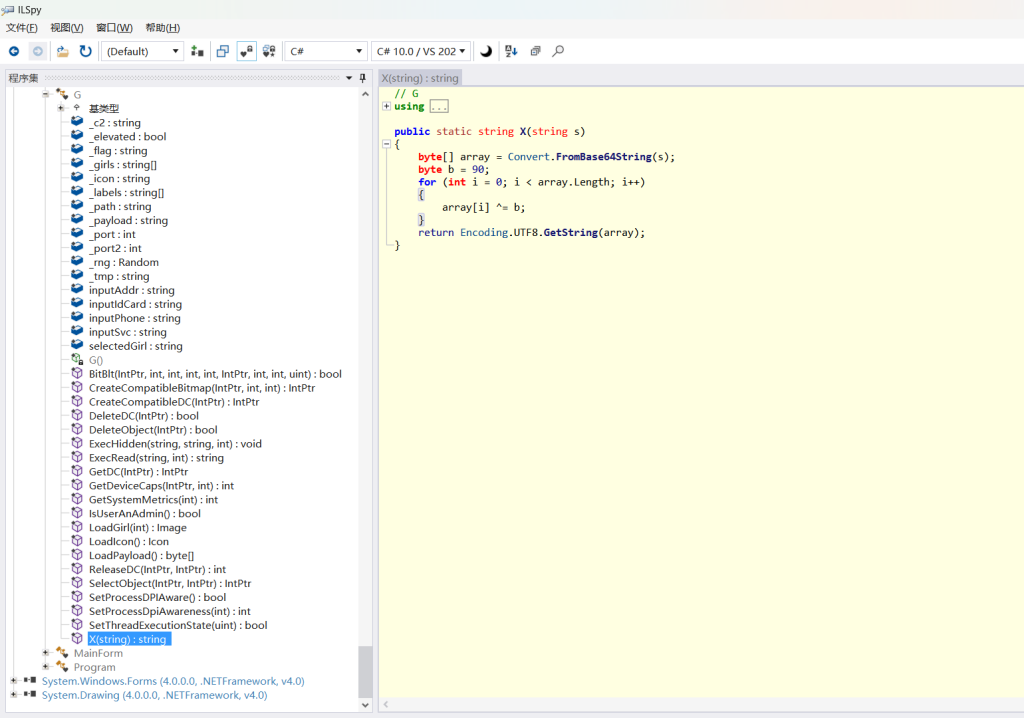Open the 帮助(H) menu

163,27
